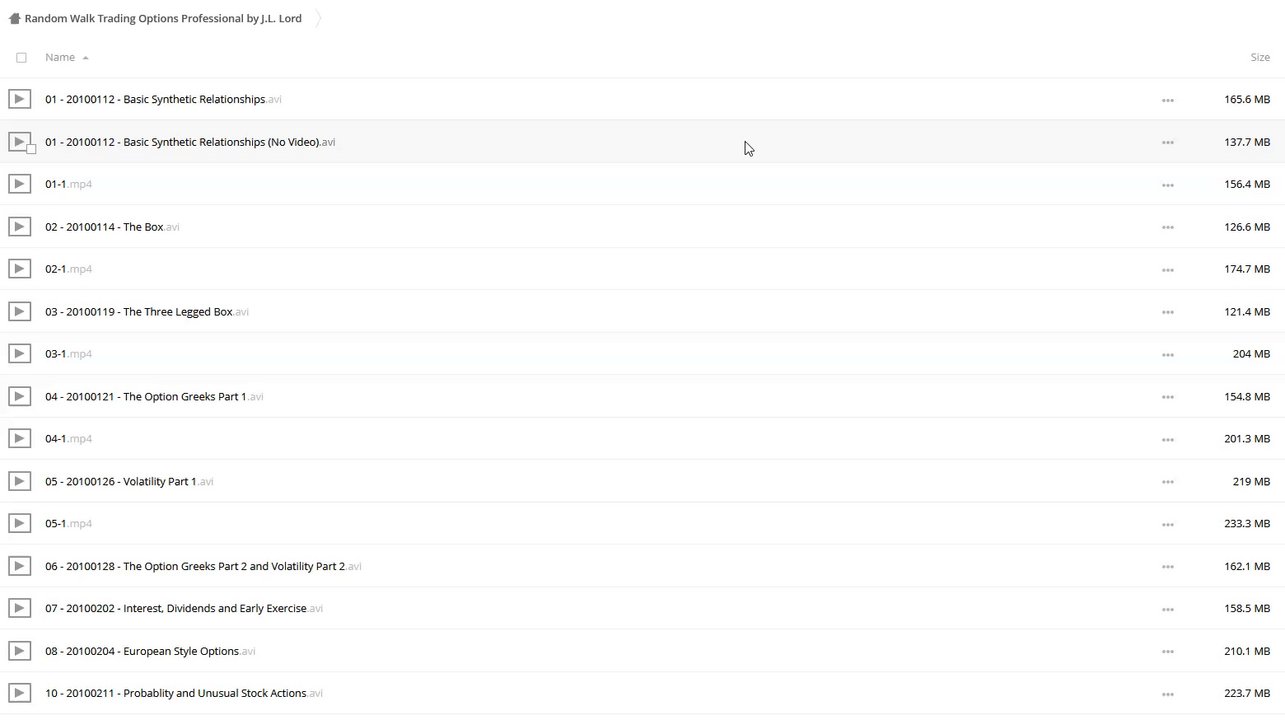This screenshot has width=1285, height=720.
Task: Open more options for Basic Synthetic Relationships.avi
Action: tap(1167, 100)
